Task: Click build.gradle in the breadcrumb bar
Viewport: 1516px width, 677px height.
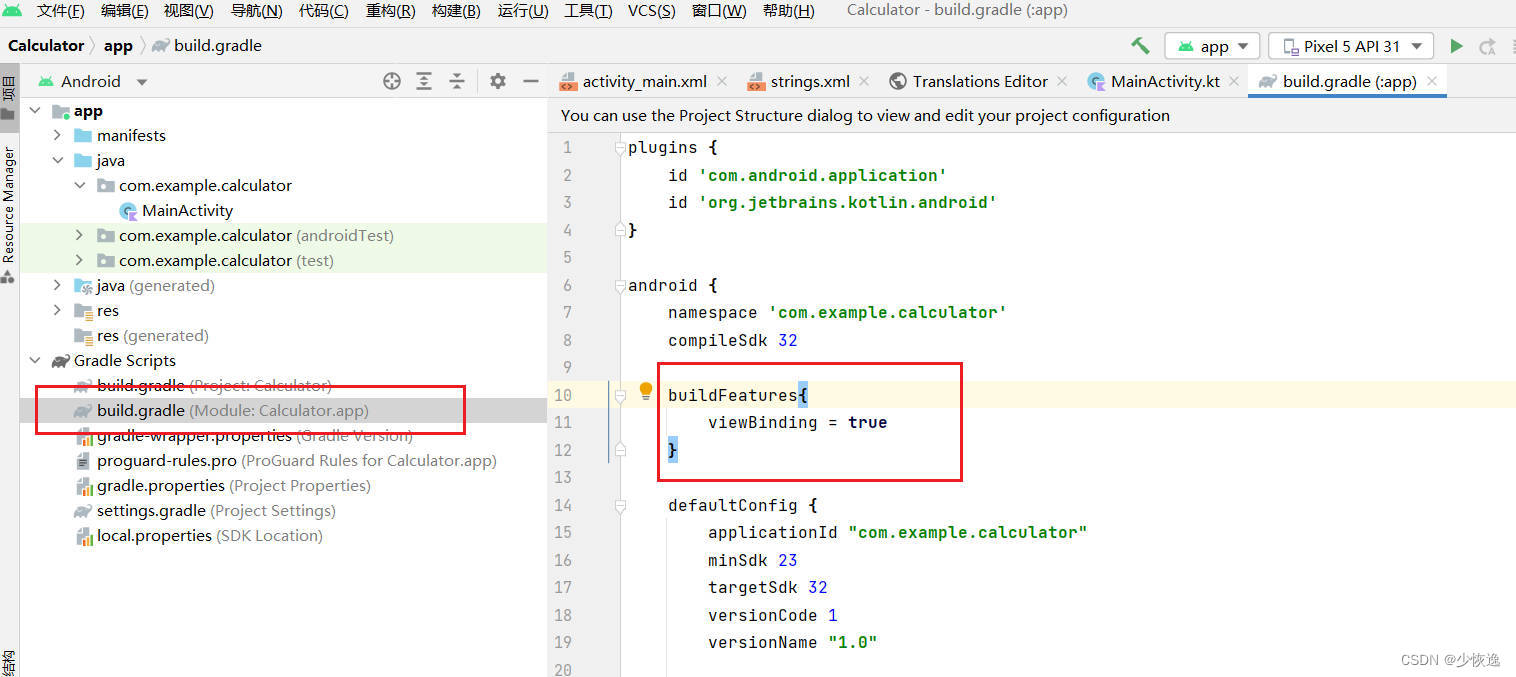Action: click(x=217, y=46)
